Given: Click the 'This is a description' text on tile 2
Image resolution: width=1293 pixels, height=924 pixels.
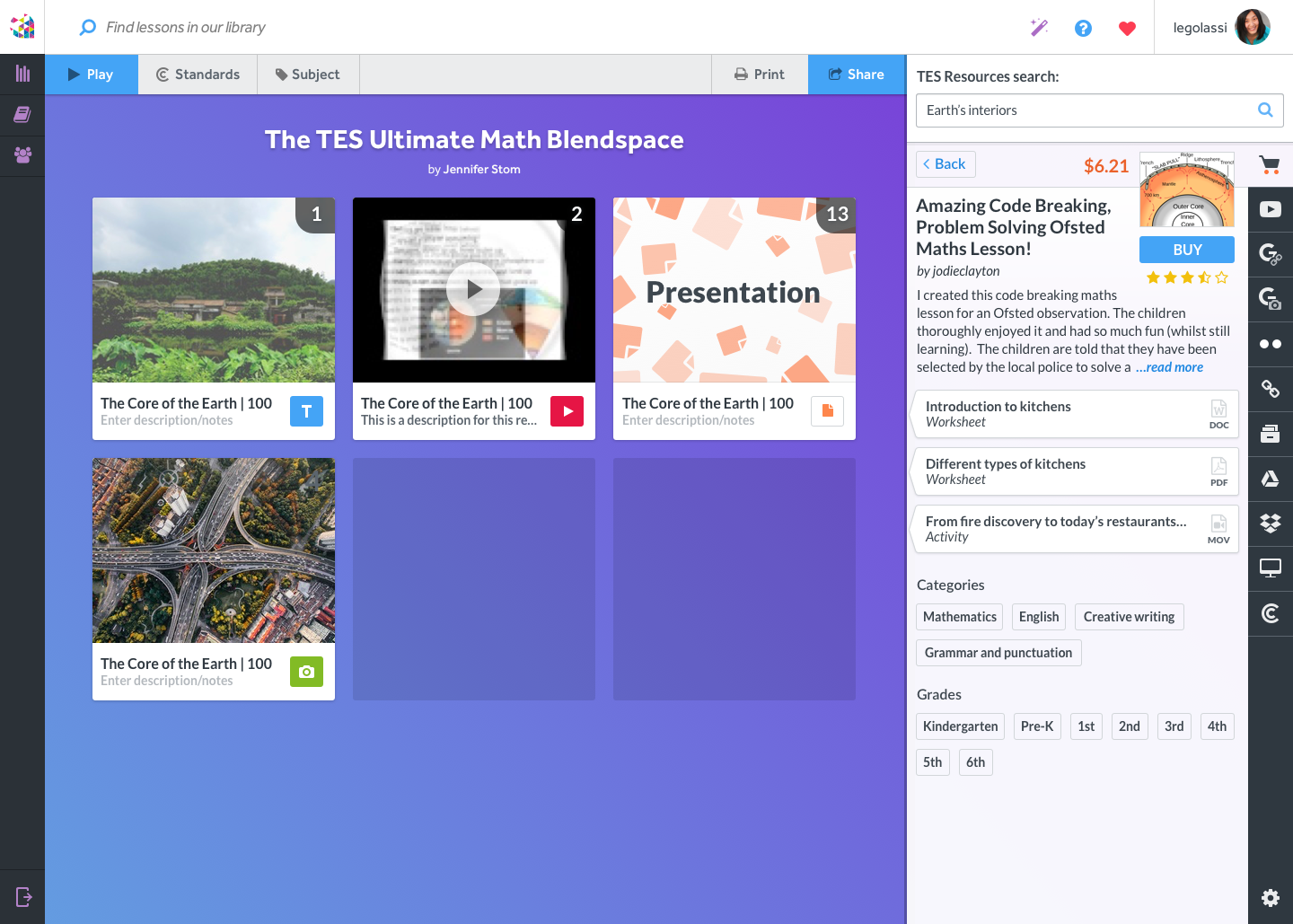Looking at the screenshot, I should pos(449,420).
